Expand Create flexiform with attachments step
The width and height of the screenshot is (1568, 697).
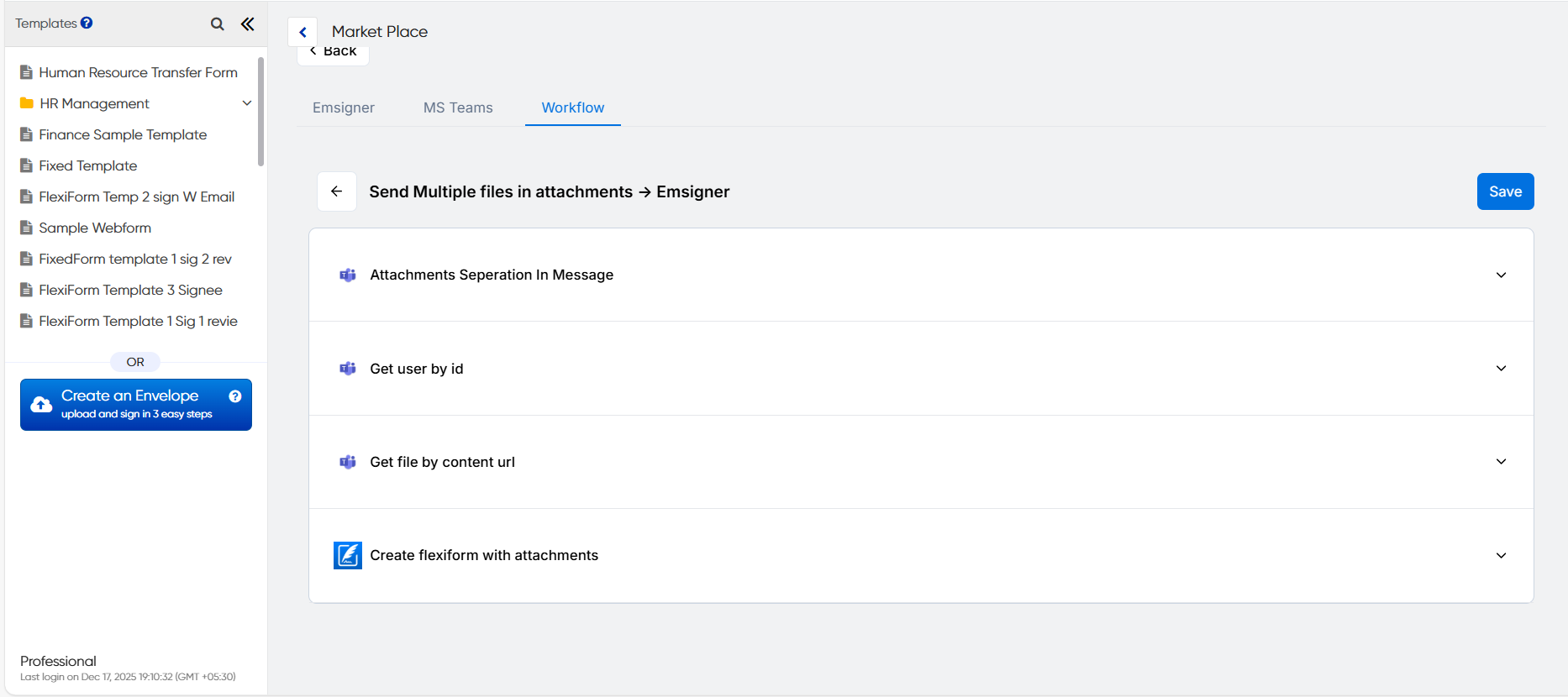coord(1501,555)
